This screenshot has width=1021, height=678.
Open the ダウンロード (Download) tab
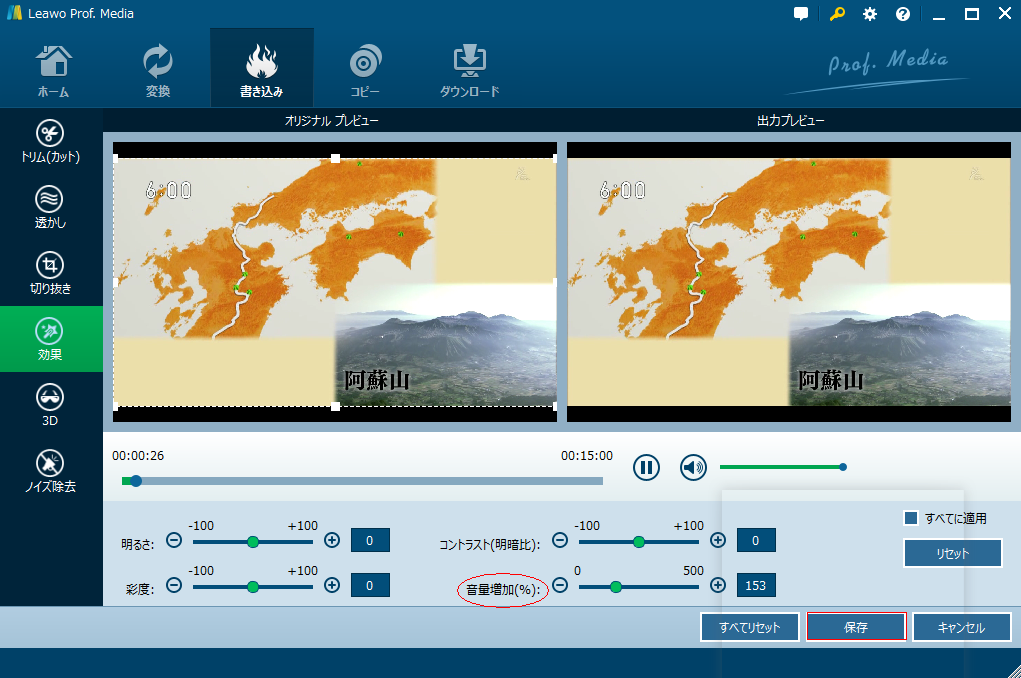pyautogui.click(x=469, y=69)
